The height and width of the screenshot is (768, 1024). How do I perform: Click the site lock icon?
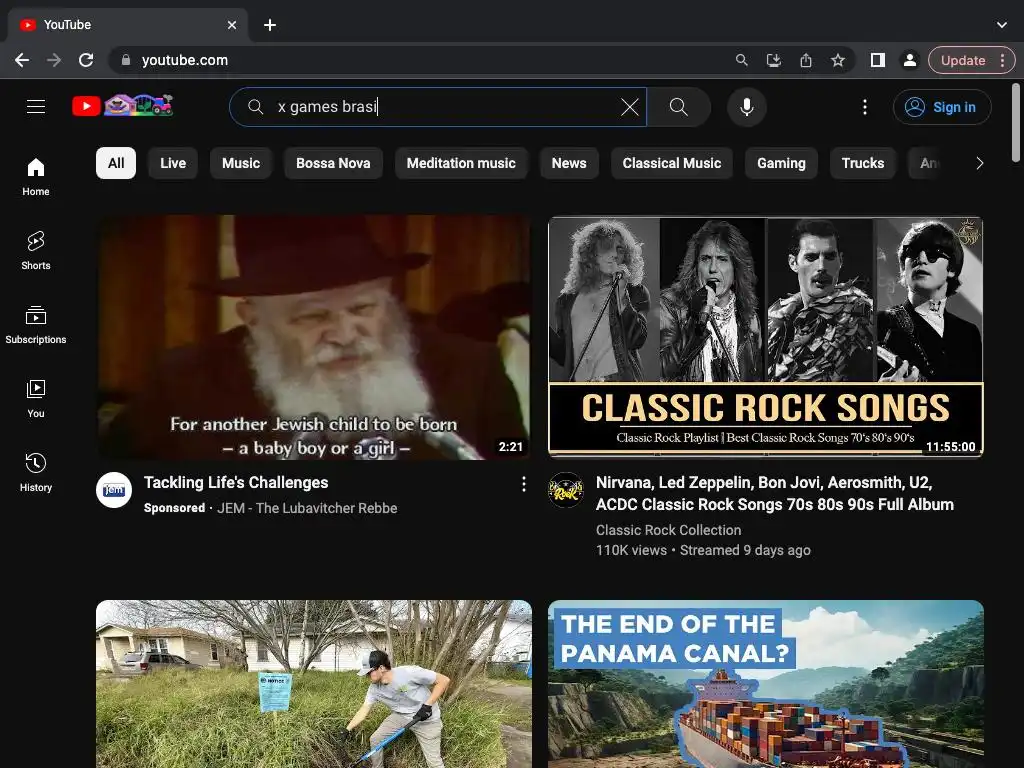[x=126, y=60]
